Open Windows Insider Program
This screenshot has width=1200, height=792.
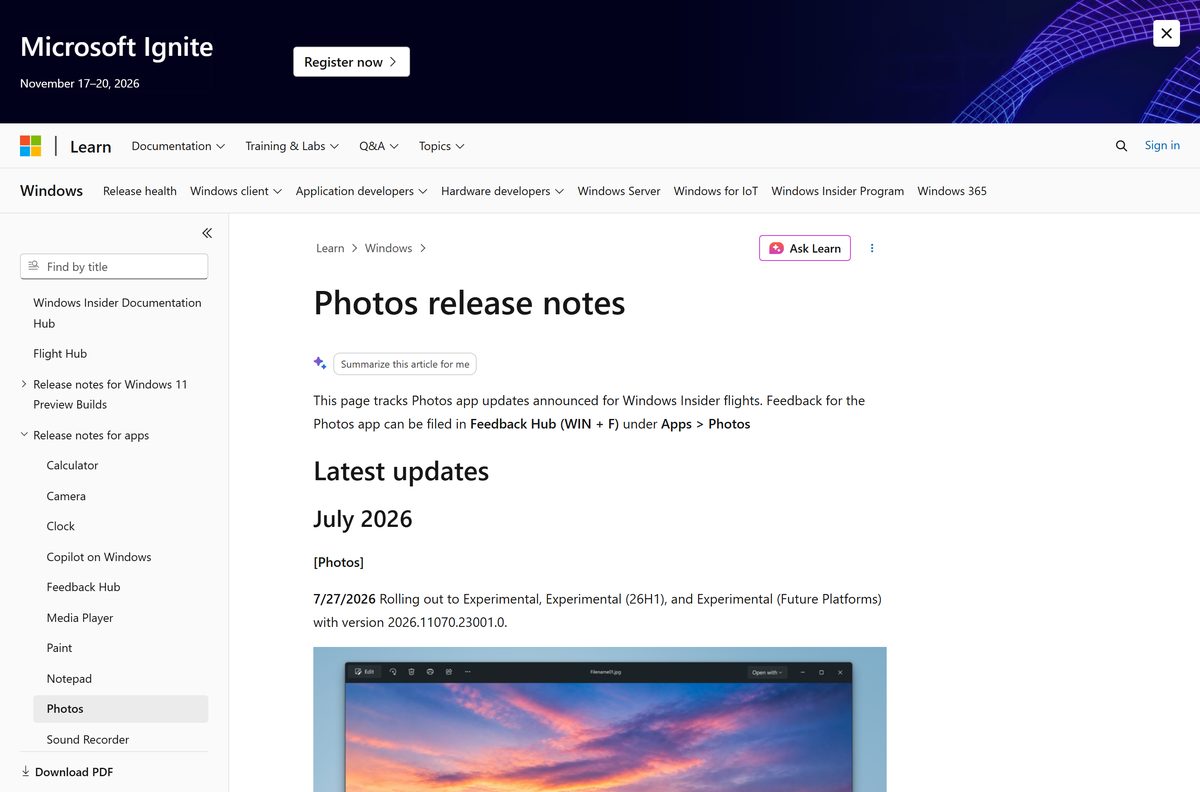pyautogui.click(x=838, y=191)
